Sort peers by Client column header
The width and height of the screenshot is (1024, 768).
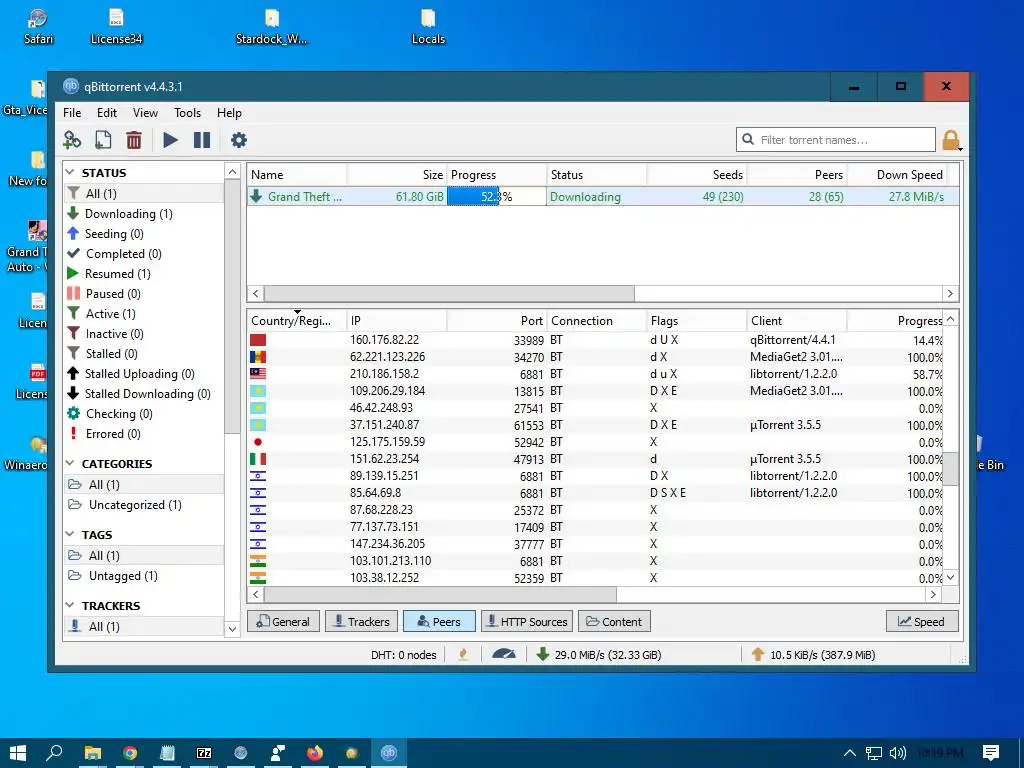(x=797, y=321)
